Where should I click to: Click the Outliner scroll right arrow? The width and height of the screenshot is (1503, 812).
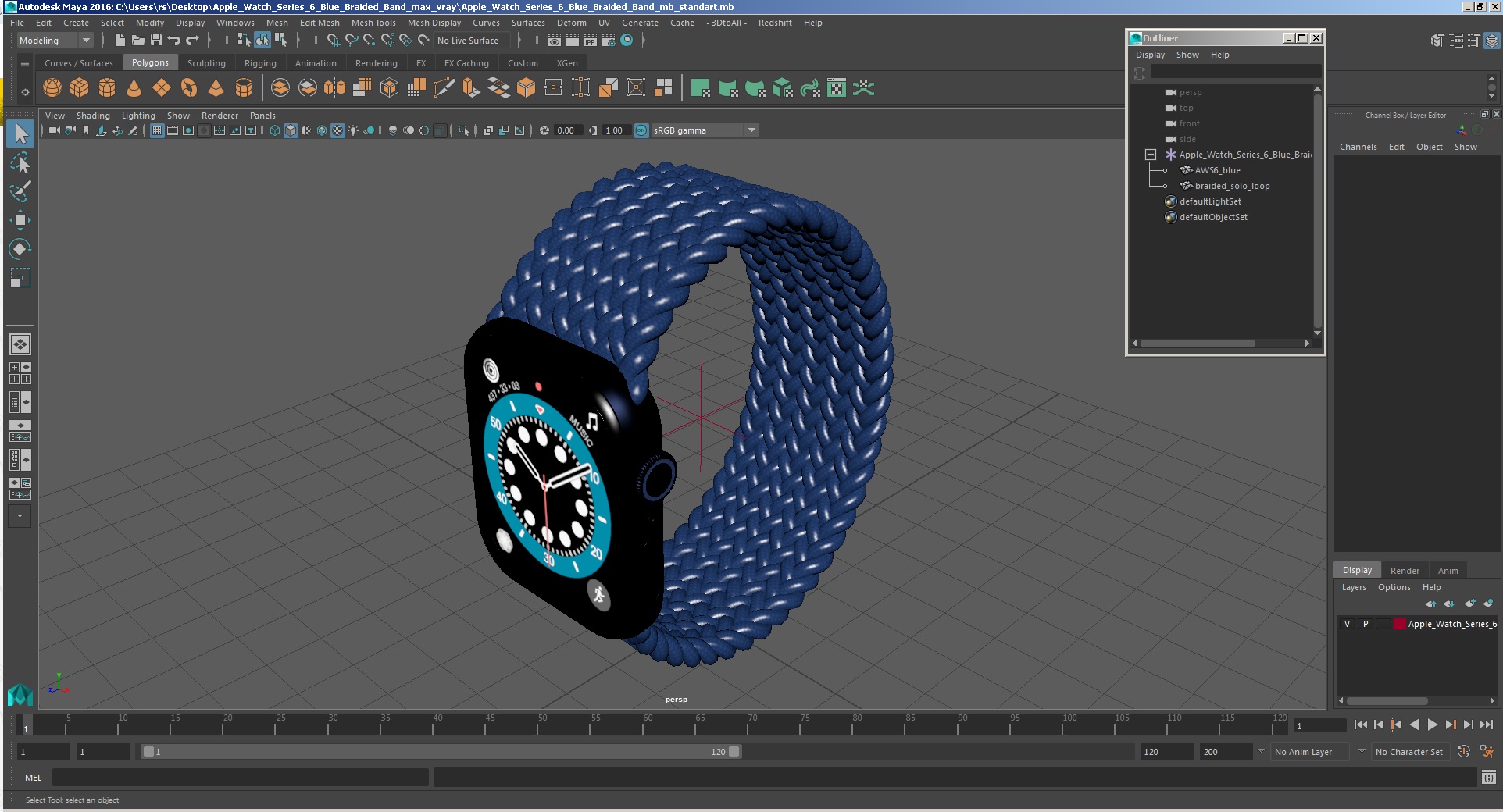click(x=1307, y=344)
